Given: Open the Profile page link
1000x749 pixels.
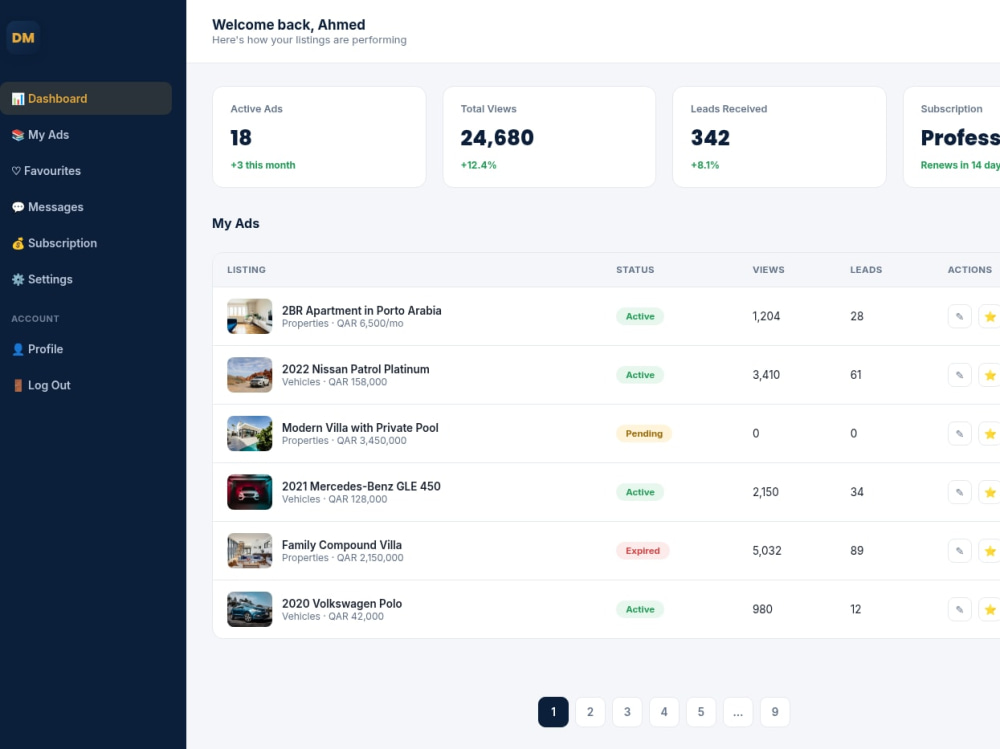Looking at the screenshot, I should click(85, 349).
